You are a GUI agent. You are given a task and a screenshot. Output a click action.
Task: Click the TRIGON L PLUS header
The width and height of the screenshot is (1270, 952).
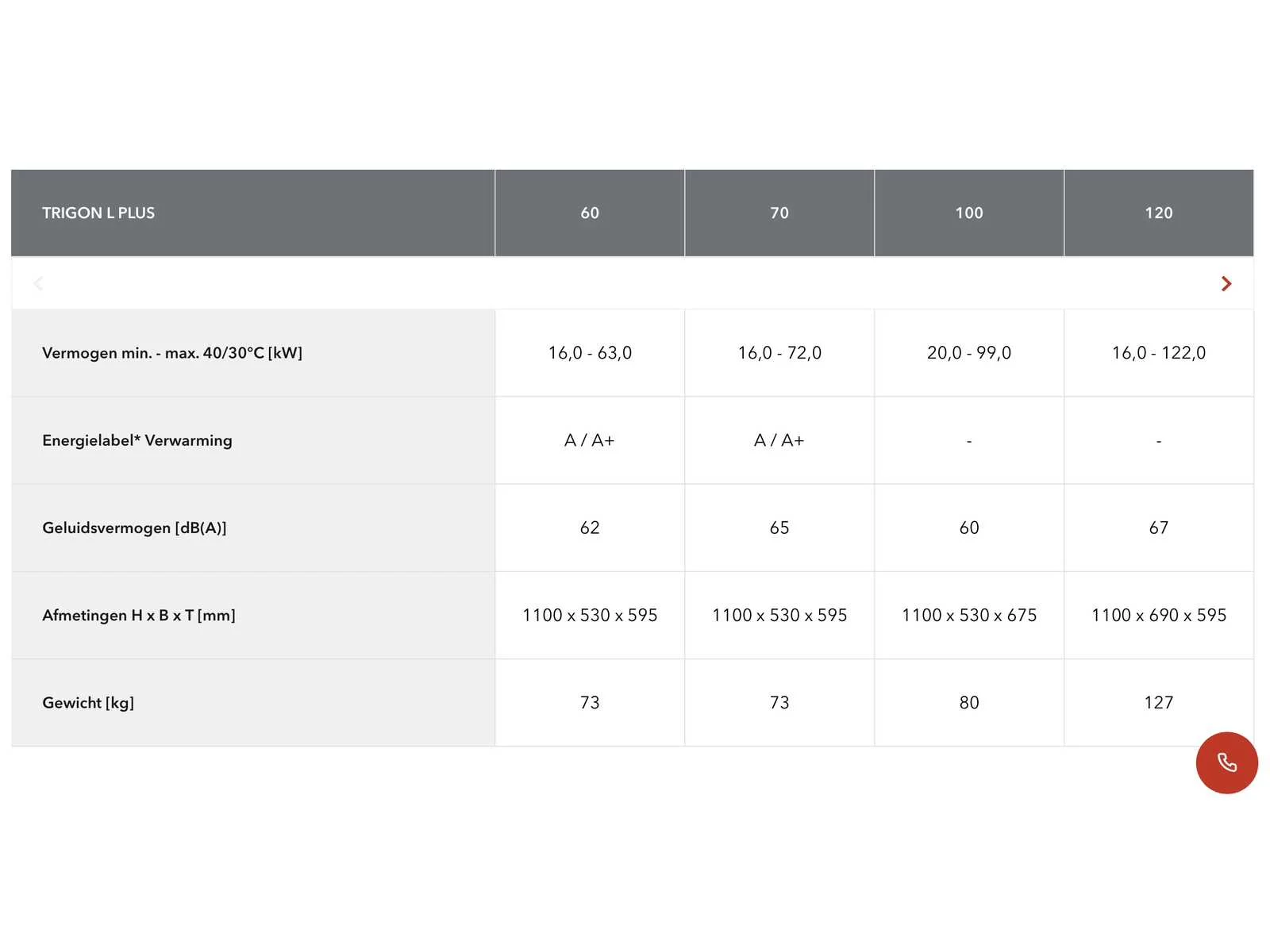(98, 213)
